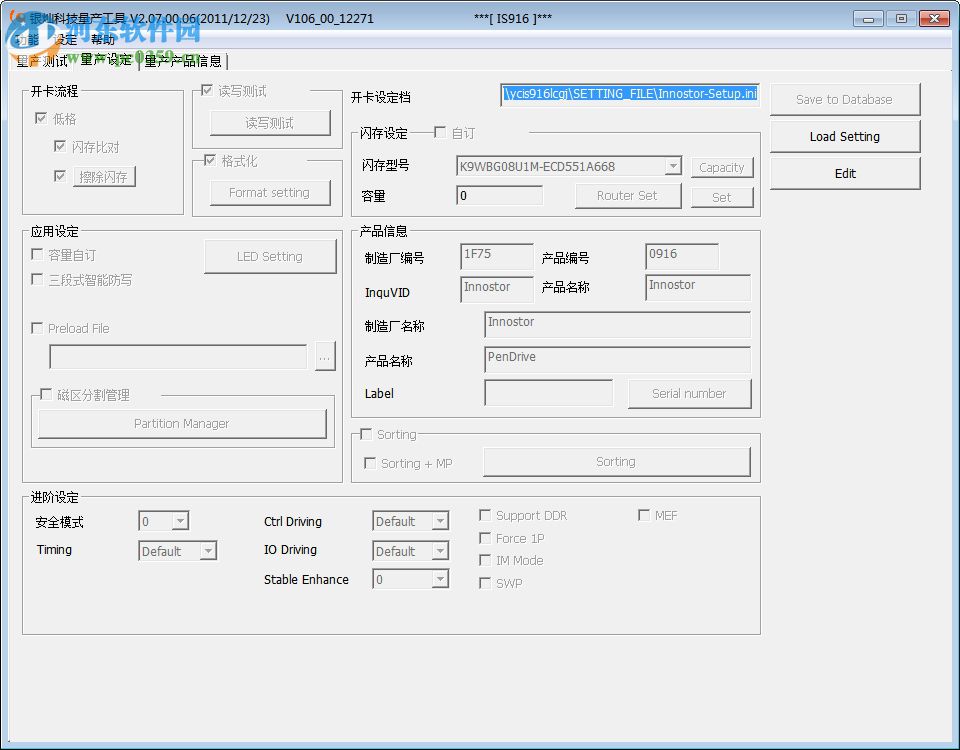Enable the Support DDR option
This screenshot has width=960, height=750.
click(486, 515)
